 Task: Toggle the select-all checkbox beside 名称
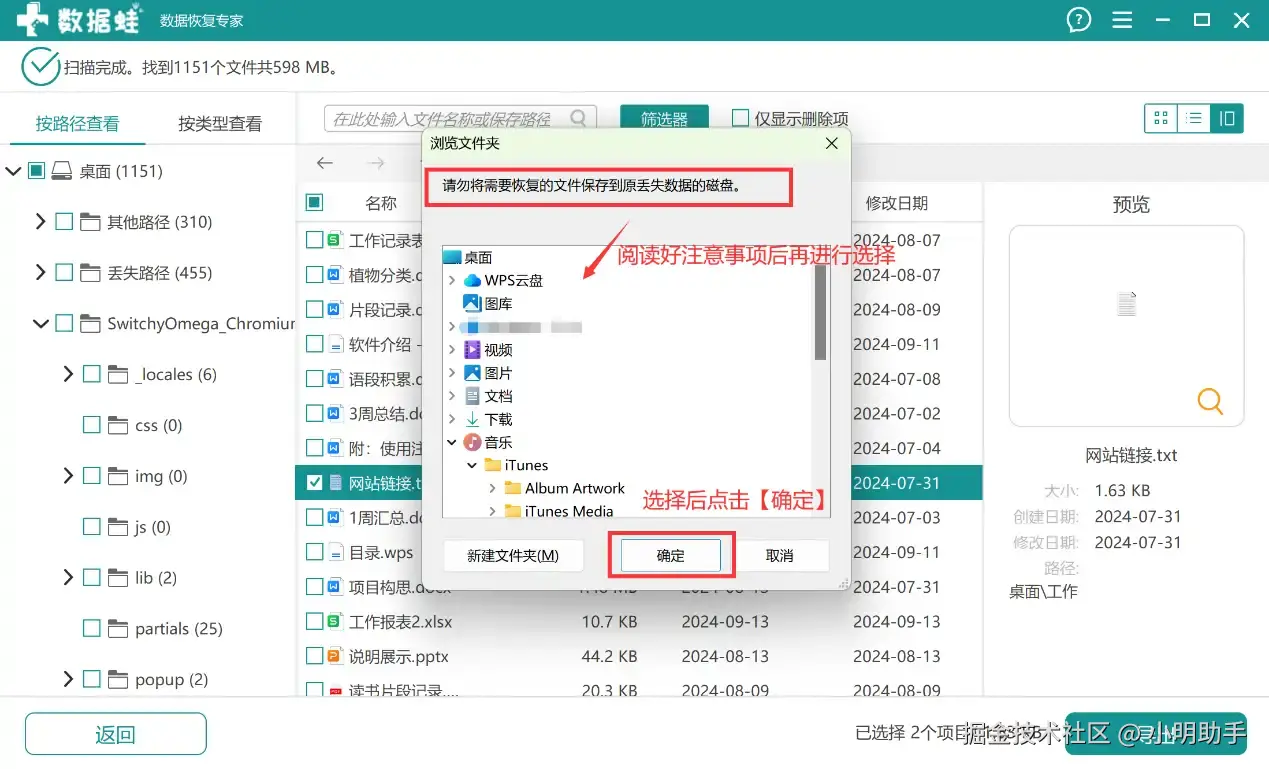coord(314,202)
